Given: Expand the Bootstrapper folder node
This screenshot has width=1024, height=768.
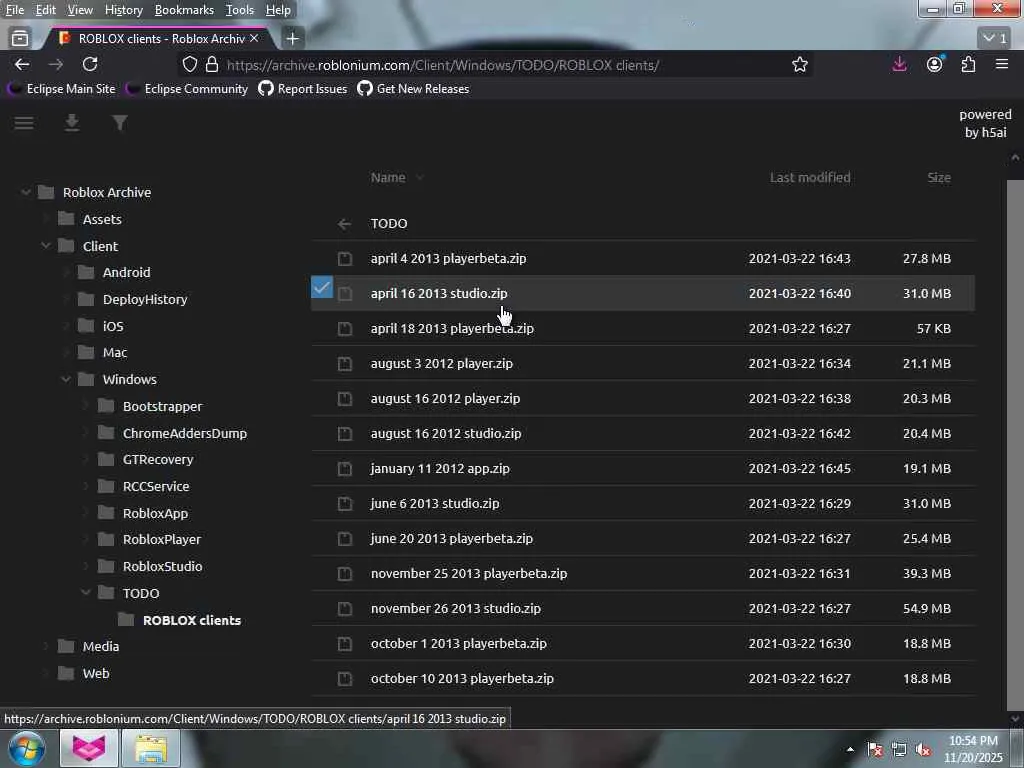Looking at the screenshot, I should click(86, 406).
